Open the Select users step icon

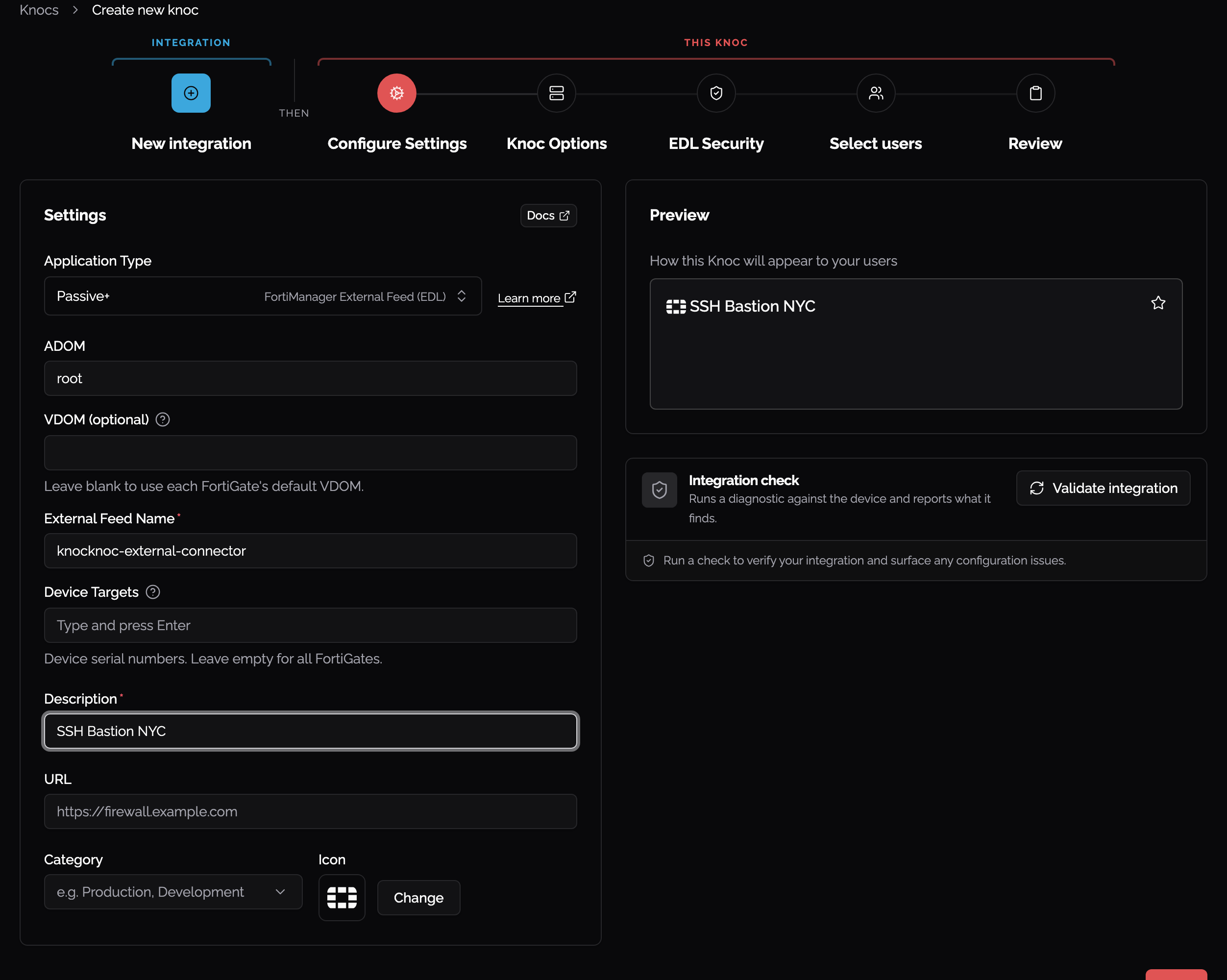coord(876,93)
